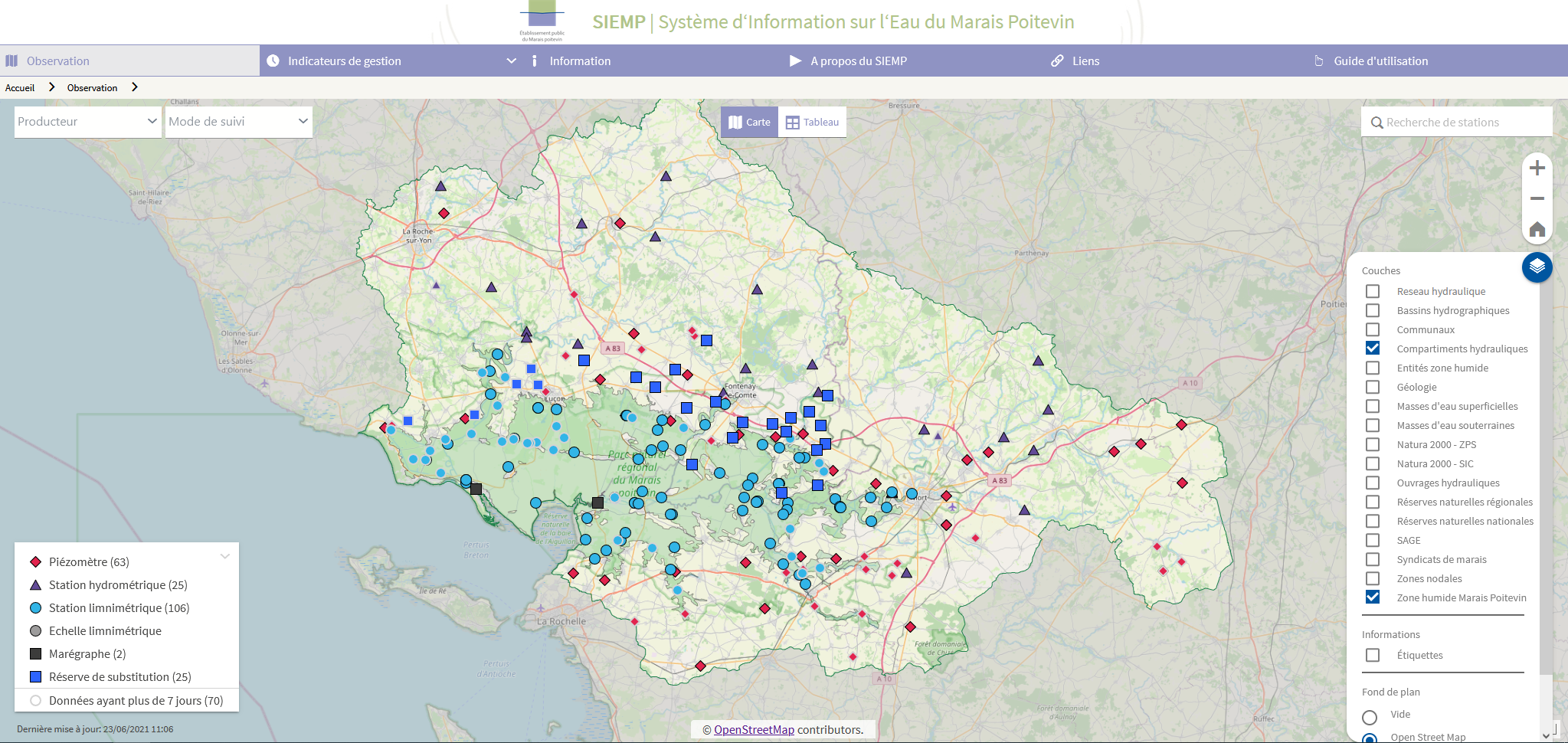The image size is (1568, 743).
Task: Go to Accueil breadcrumb link
Action: [20, 88]
